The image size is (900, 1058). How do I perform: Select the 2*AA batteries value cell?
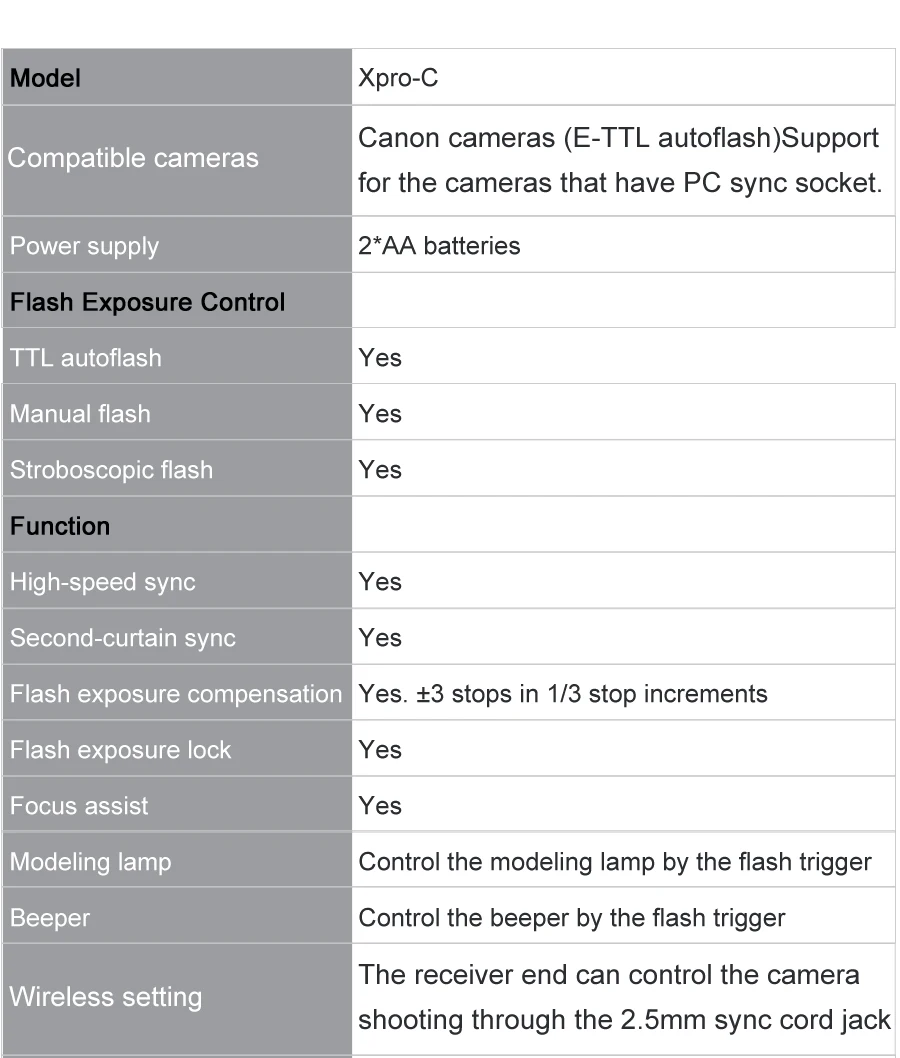pyautogui.click(x=439, y=245)
